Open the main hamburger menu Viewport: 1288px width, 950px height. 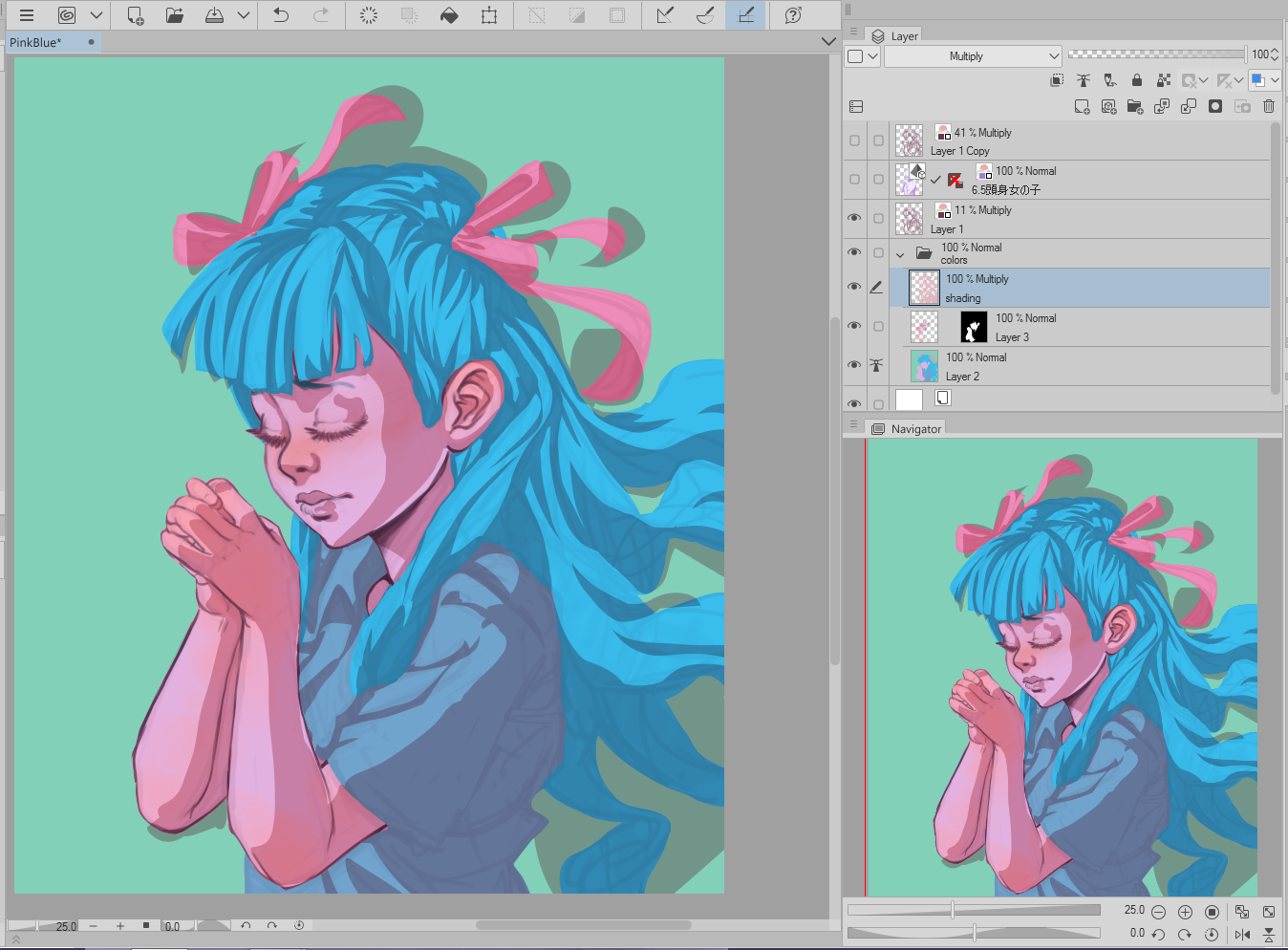[x=27, y=15]
